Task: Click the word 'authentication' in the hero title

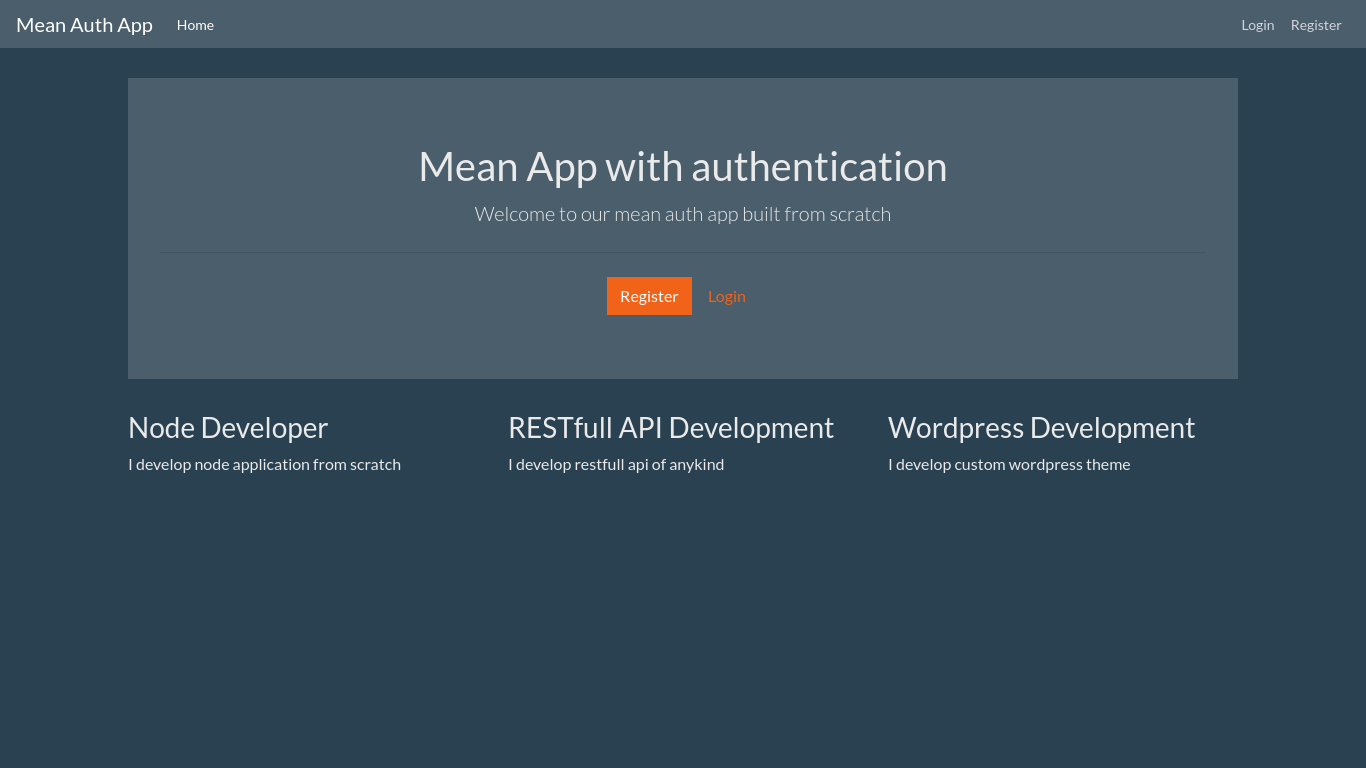Action: tap(819, 167)
